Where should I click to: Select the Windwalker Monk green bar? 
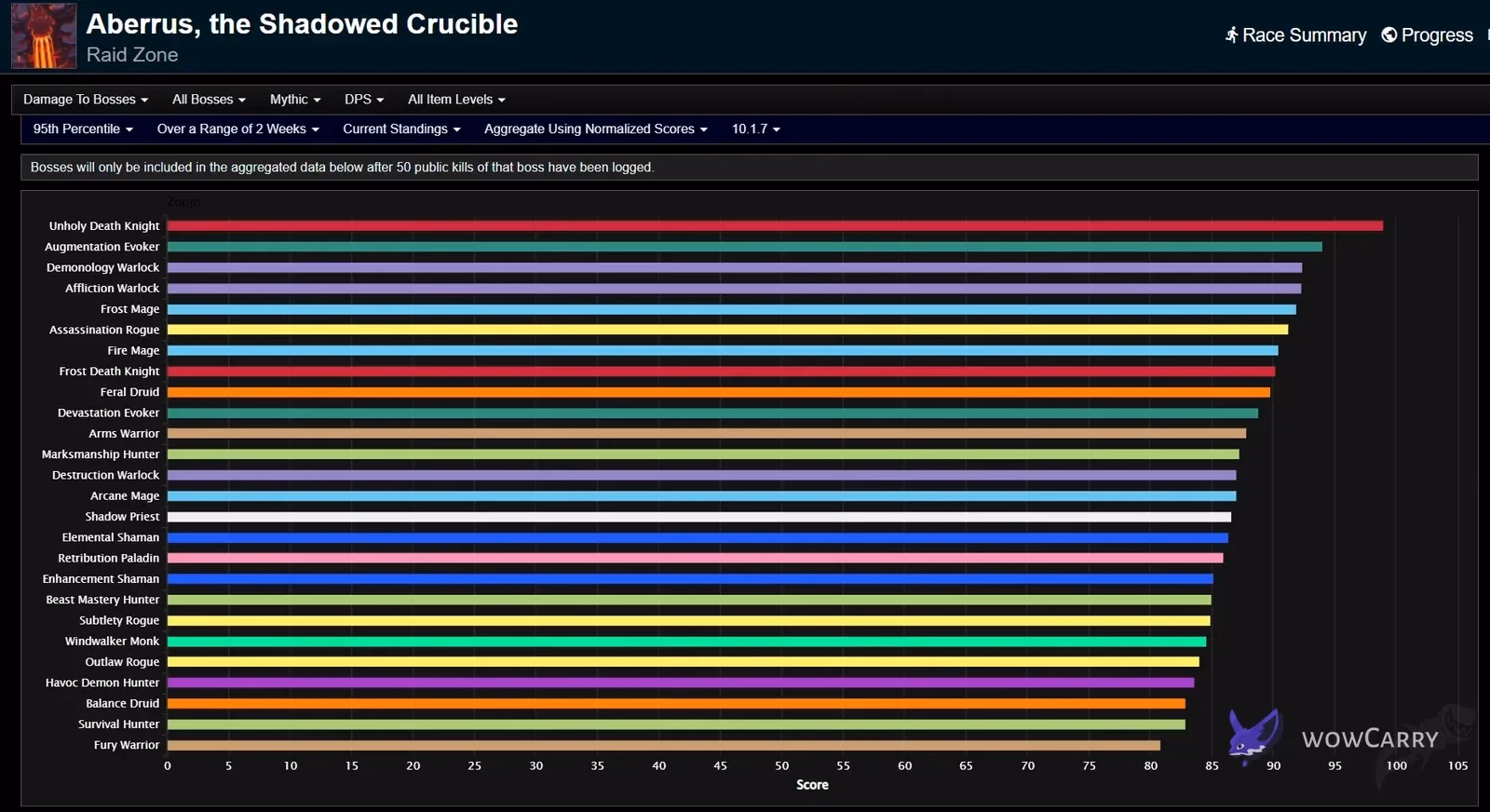coord(686,642)
